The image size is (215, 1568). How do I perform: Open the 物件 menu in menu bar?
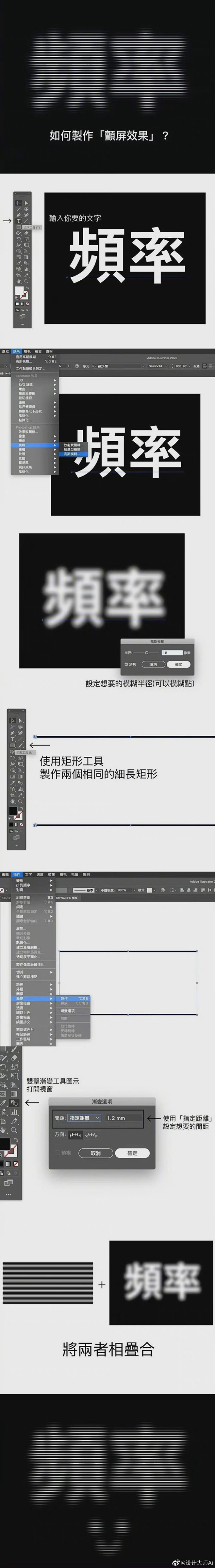16,875
